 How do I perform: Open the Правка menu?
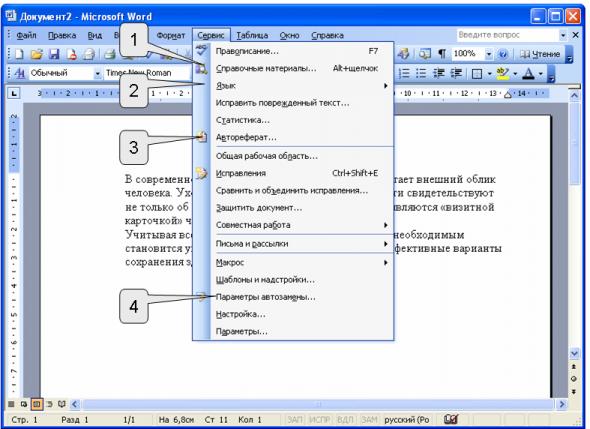click(62, 35)
